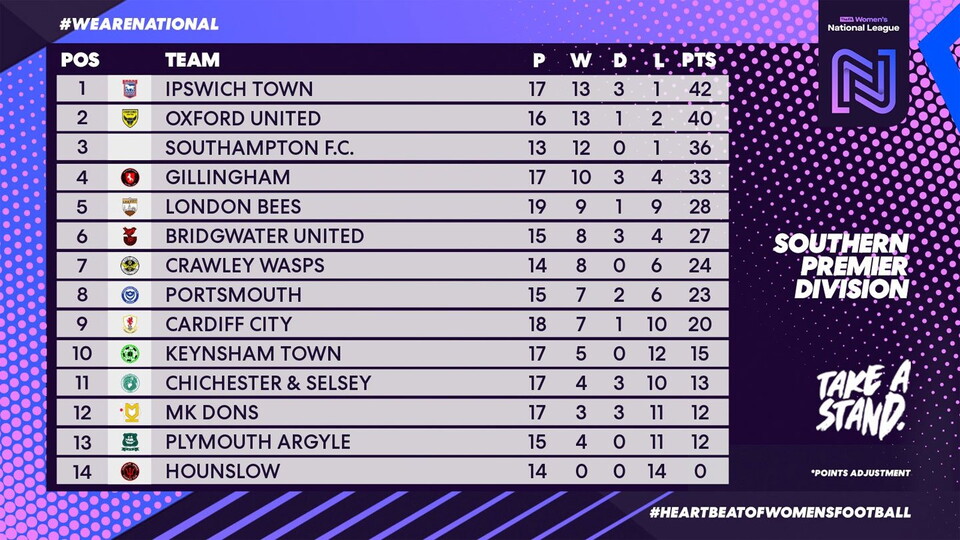Screen dimensions: 960x540
Task: Click the Portsmouth blue crest
Action: pyautogui.click(x=130, y=295)
